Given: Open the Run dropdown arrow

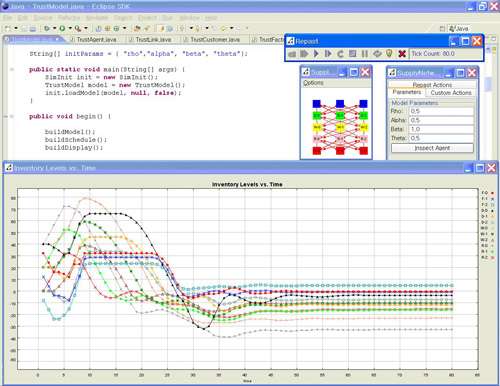Looking at the screenshot, I should click(x=70, y=28).
